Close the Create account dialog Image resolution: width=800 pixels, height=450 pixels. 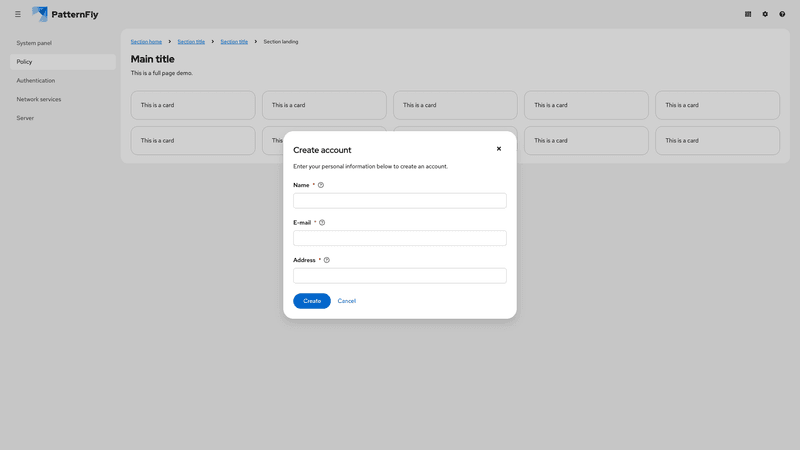click(x=499, y=149)
